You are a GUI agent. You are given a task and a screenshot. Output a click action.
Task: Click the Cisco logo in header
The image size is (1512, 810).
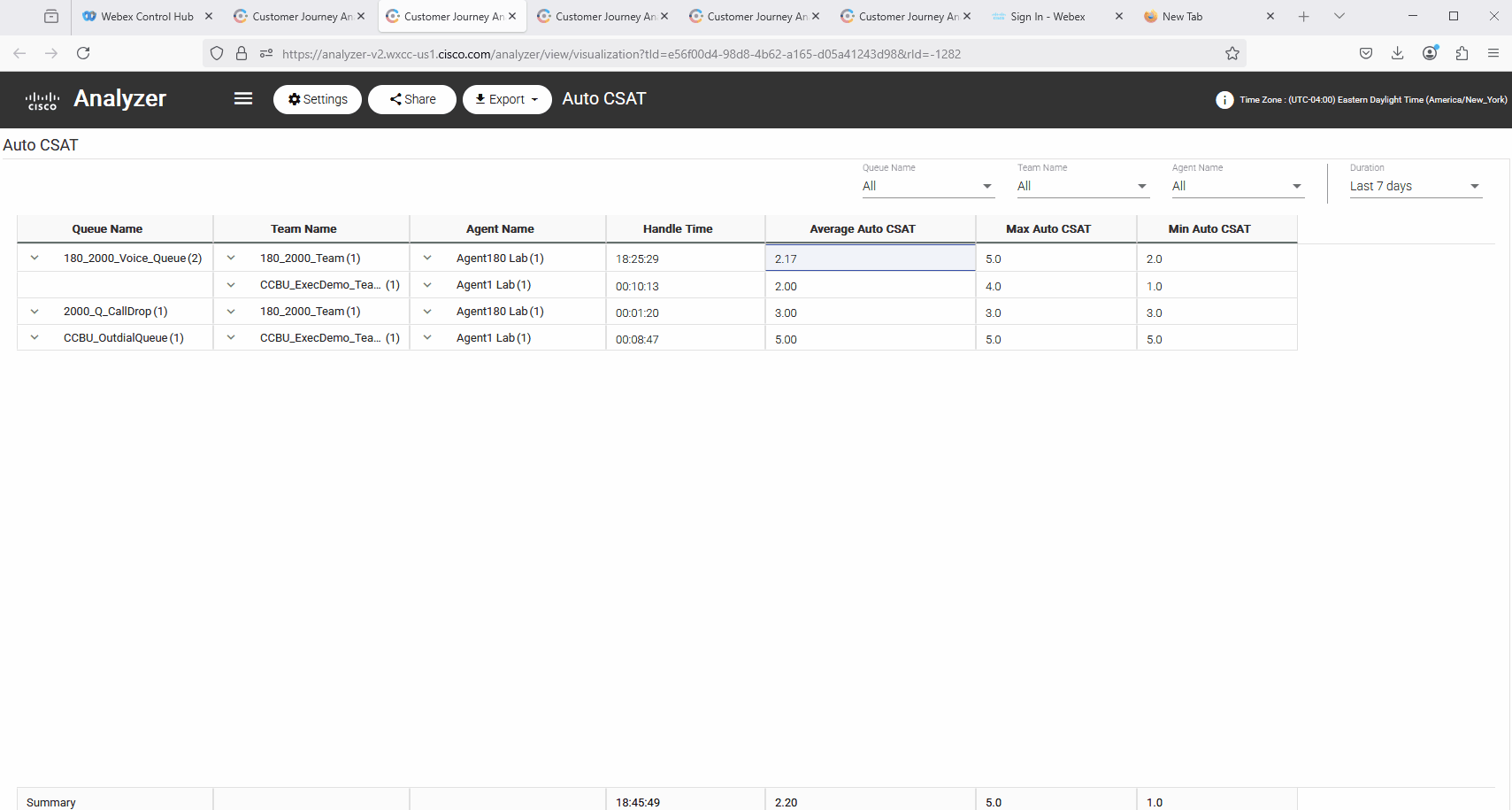point(42,100)
